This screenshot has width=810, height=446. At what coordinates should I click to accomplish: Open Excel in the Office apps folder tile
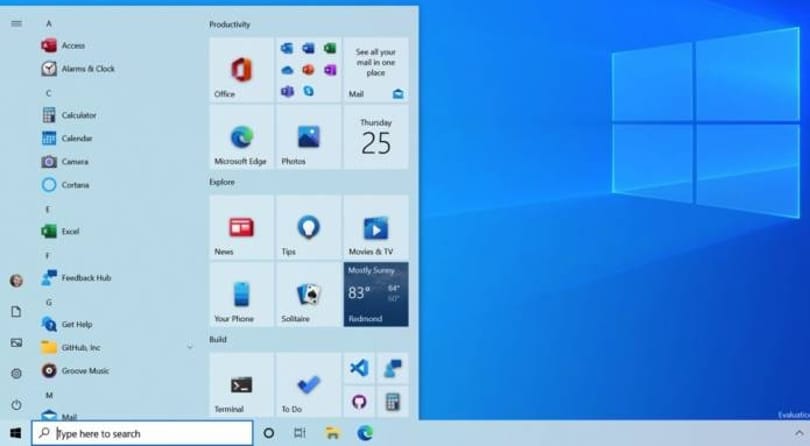pyautogui.click(x=330, y=49)
